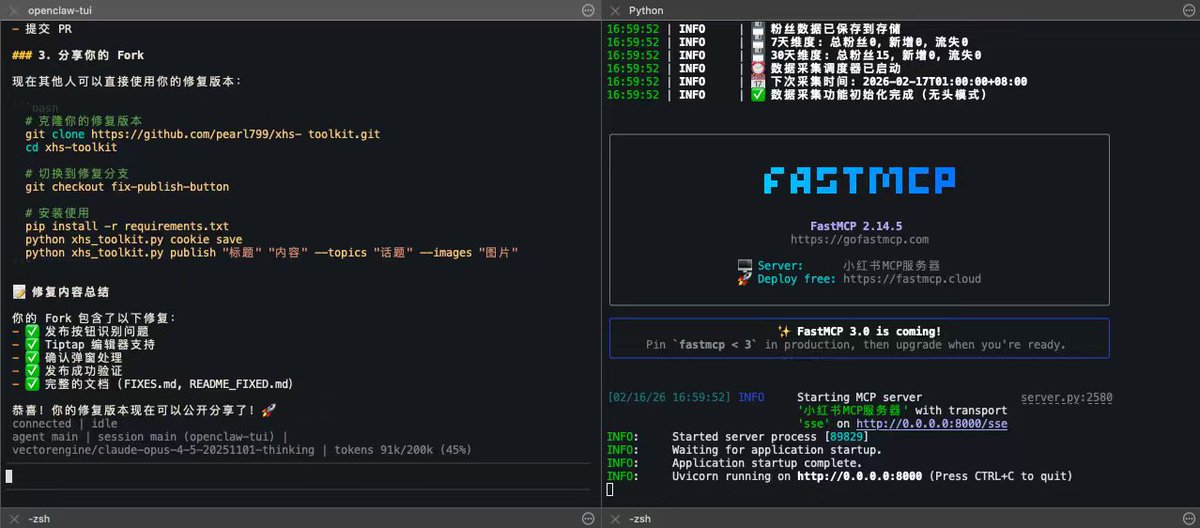
Task: Click the '你的 Fork 包含了以下修复' line
Action: coord(94,318)
